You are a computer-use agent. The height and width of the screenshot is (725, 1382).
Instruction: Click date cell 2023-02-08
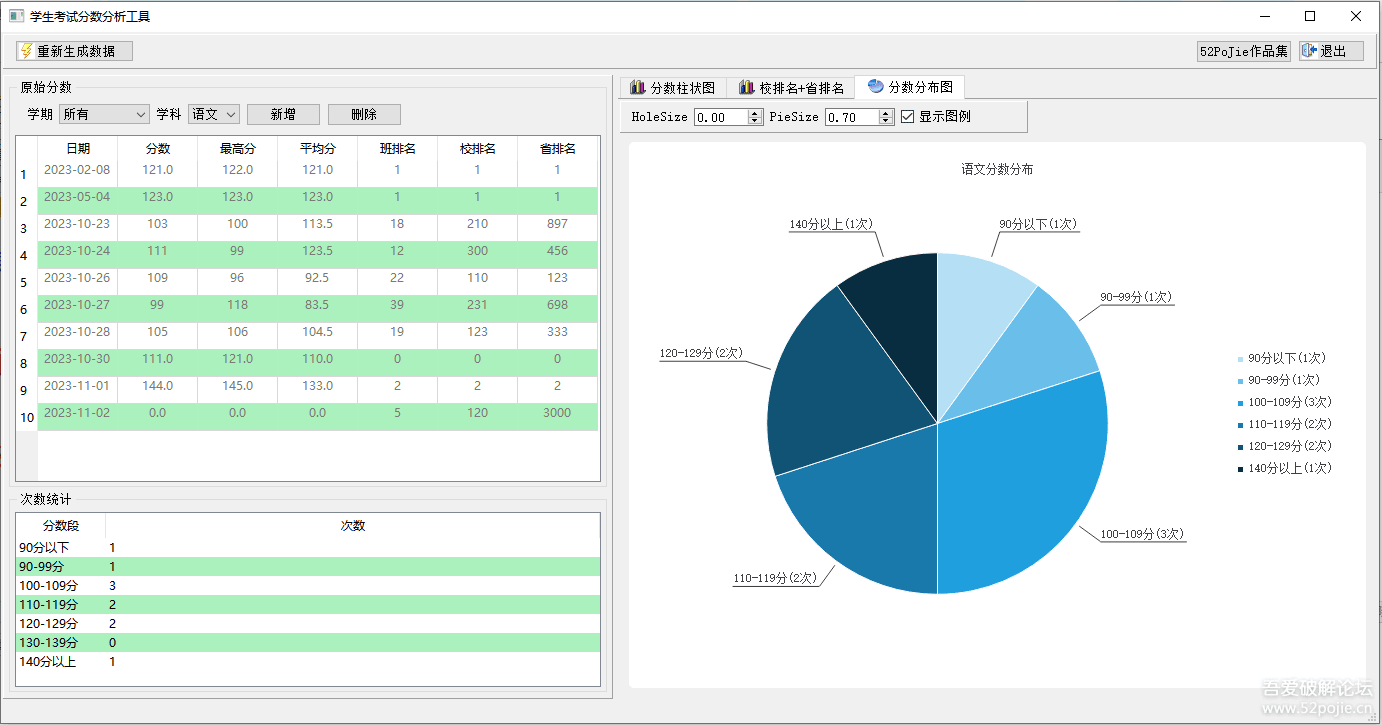pos(77,170)
